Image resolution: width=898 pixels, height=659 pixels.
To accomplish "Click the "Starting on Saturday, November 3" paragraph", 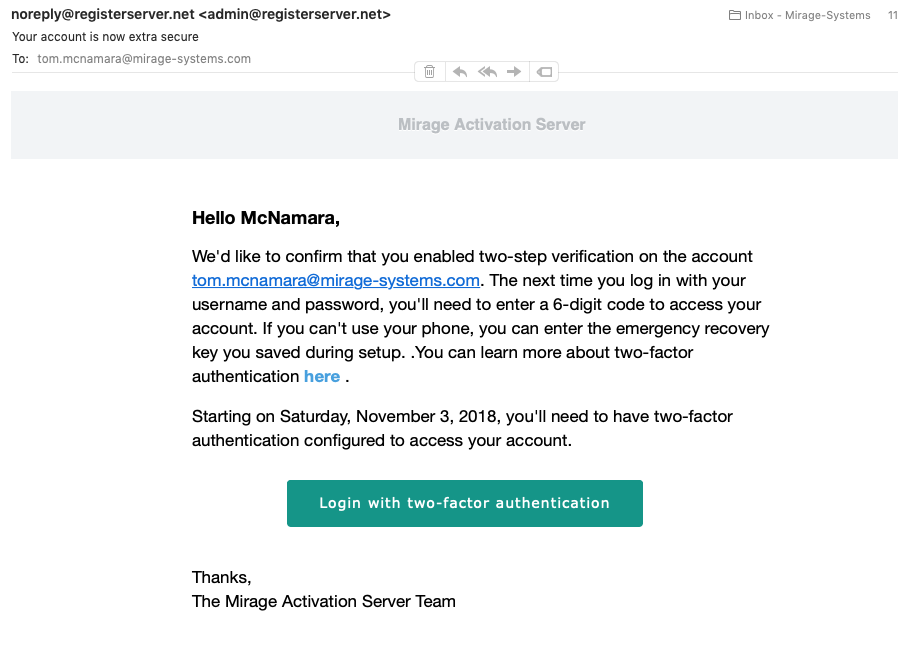I will click(x=462, y=428).
